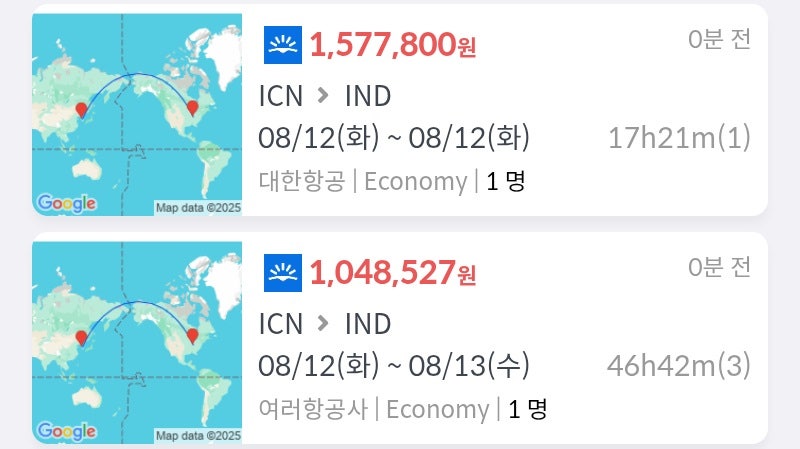Click the Seoul red map pin in second map
The width and height of the screenshot is (800, 449).
[81, 338]
